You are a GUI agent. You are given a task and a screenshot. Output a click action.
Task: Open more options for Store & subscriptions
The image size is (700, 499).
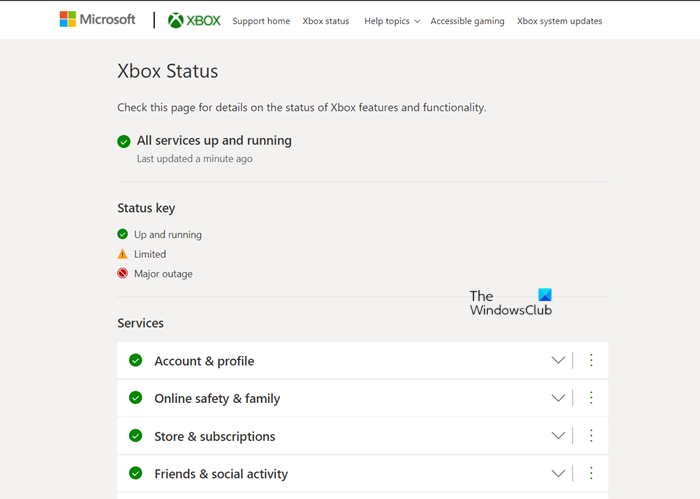point(591,436)
